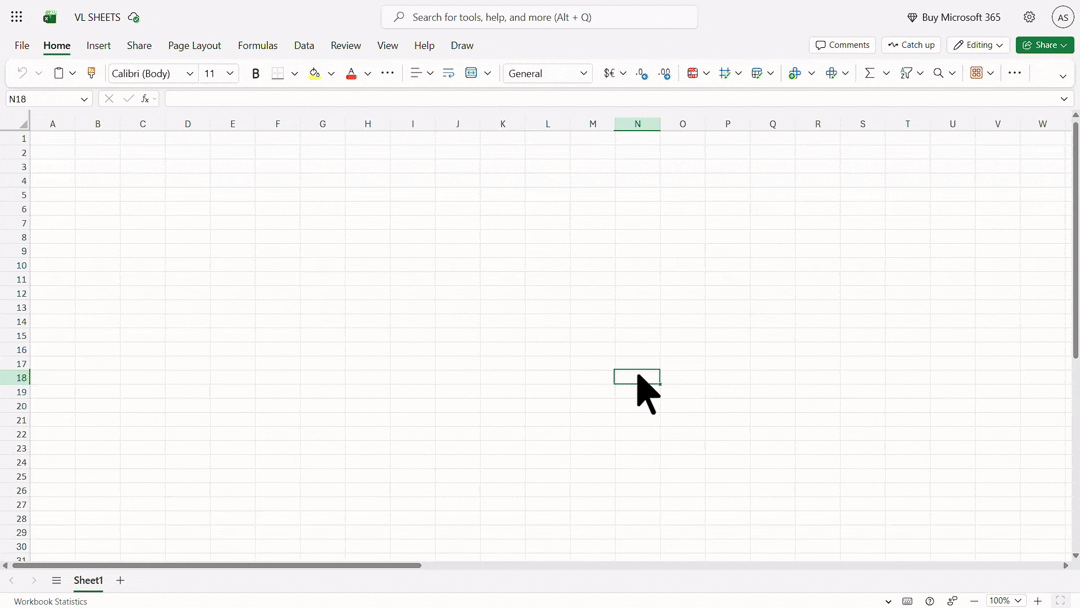
Task: Click Workbook Statistics in status bar
Action: [50, 601]
